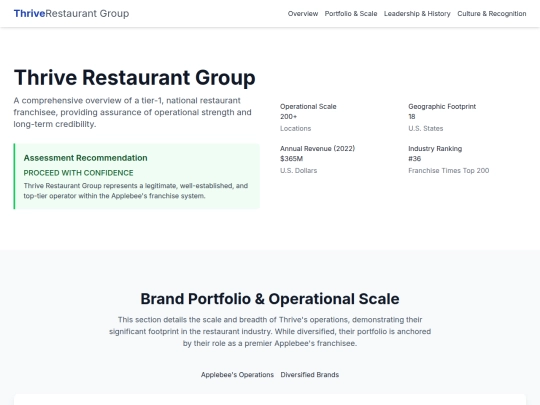Switch to Applebee's Operations tab

point(237,375)
